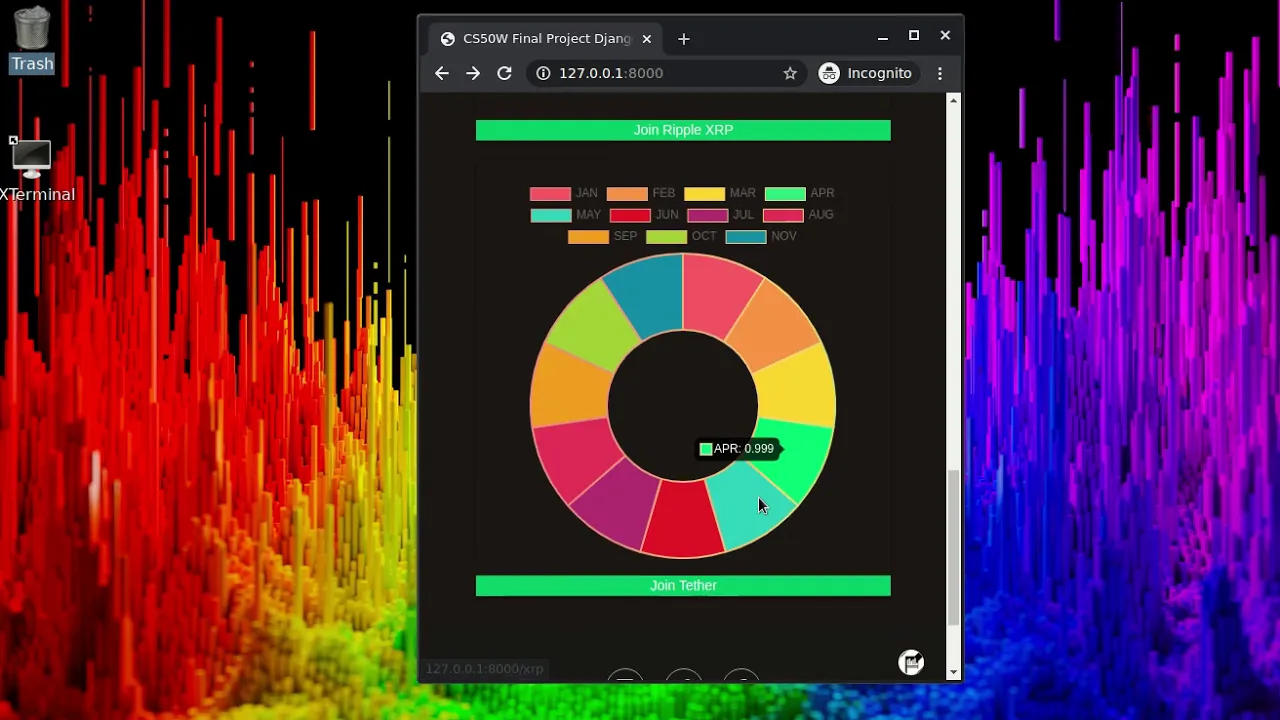Click the Join Ripple XRP button
Image resolution: width=1280 pixels, height=720 pixels.
683,130
